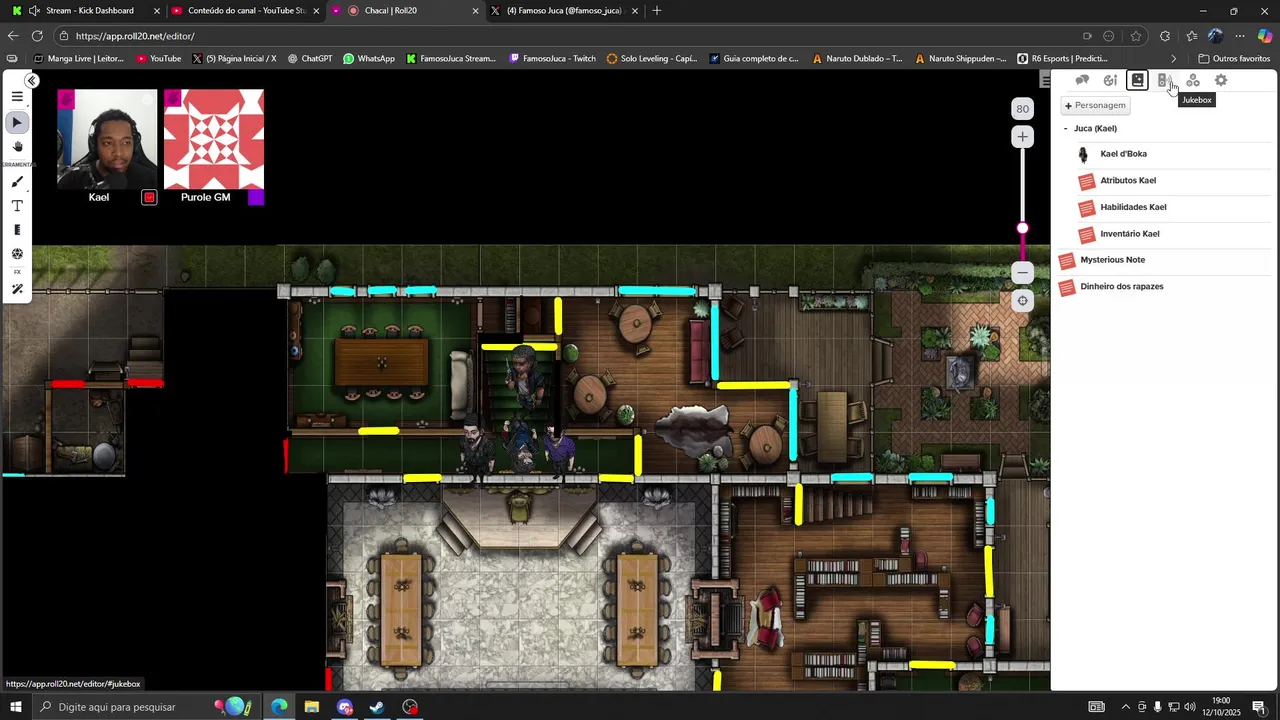Open YouTube bookmark
1280x720 pixels.
pos(158,59)
